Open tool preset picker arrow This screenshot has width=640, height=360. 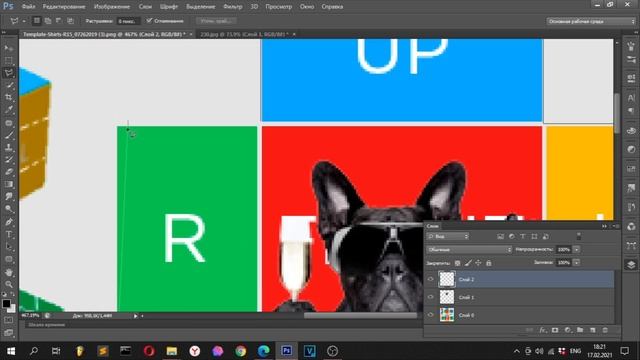24,21
